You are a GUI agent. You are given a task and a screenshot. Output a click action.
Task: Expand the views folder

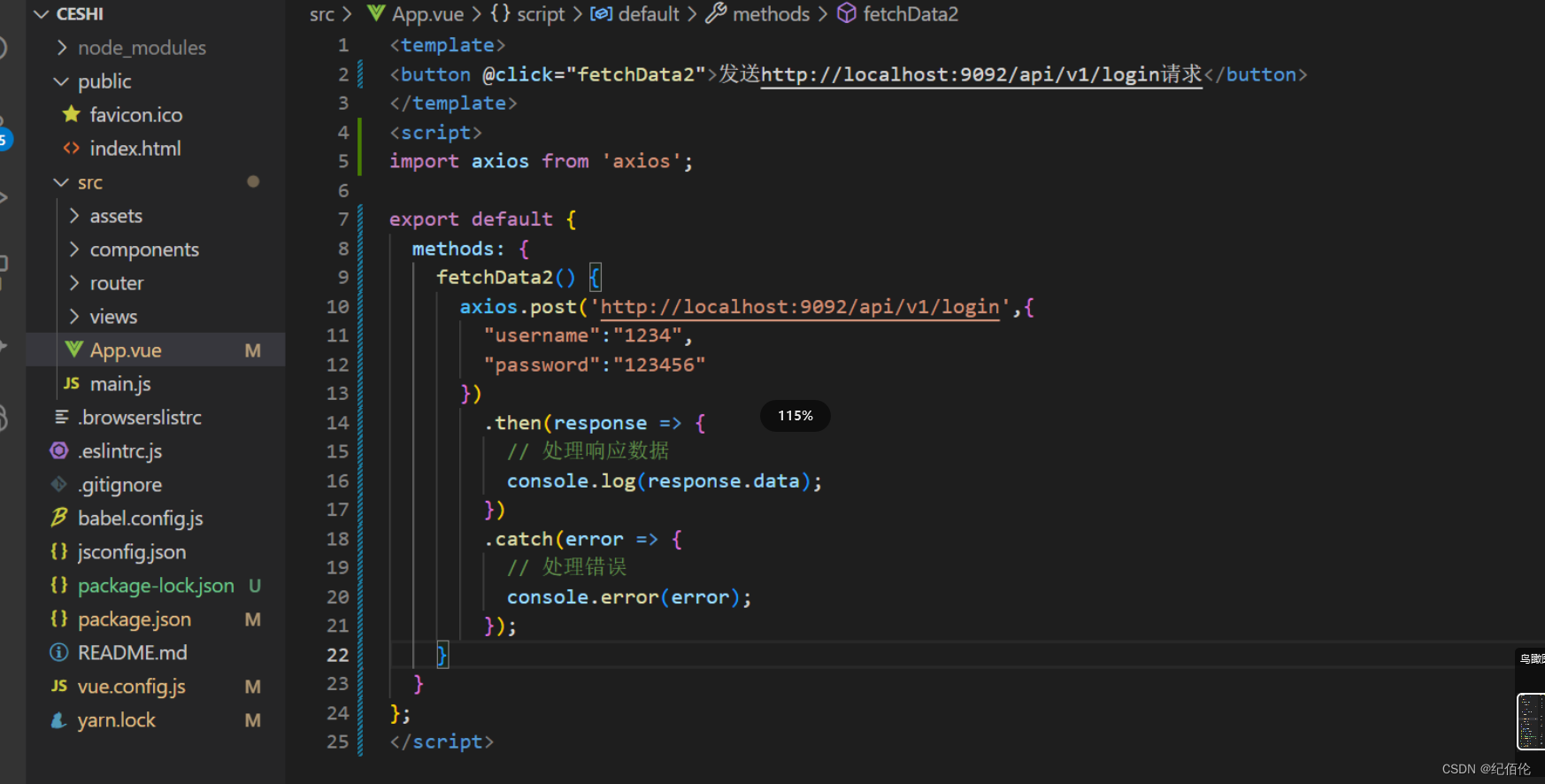pyautogui.click(x=74, y=317)
